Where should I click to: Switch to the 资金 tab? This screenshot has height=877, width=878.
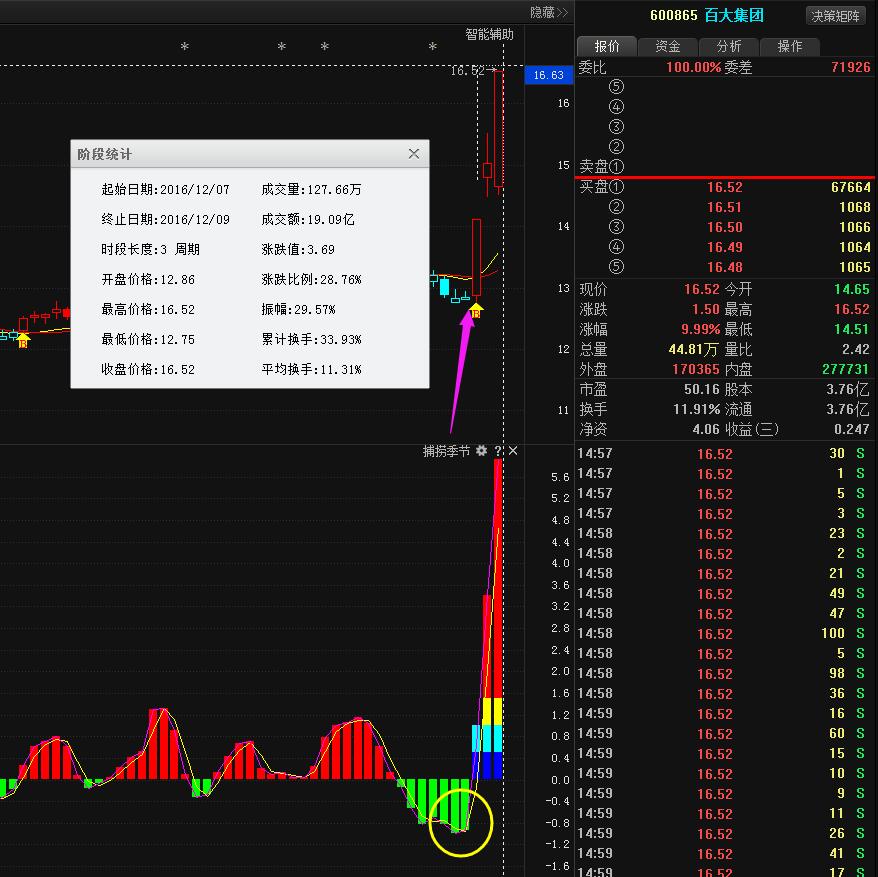click(668, 46)
